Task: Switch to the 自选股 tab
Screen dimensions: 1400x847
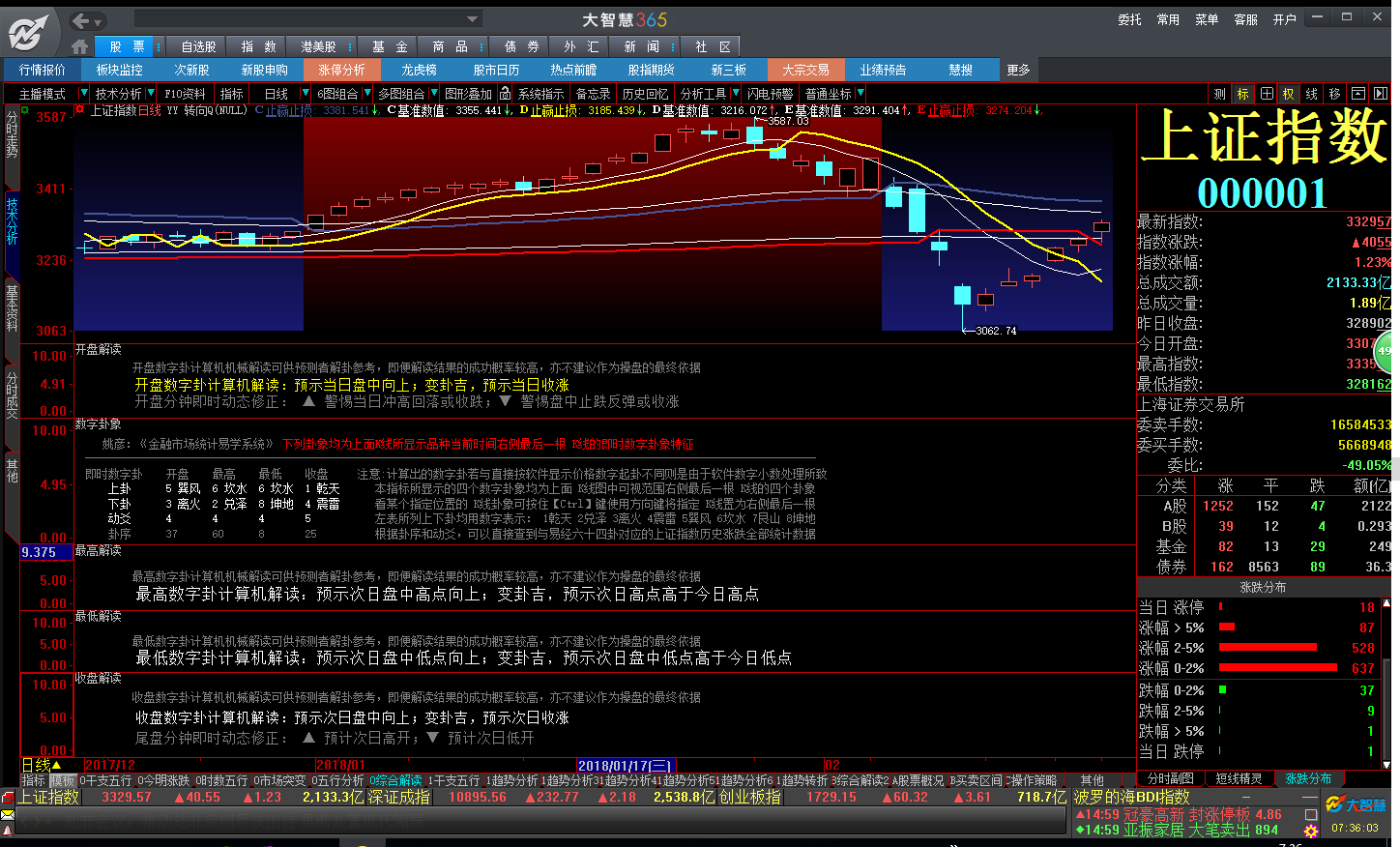Action: (198, 46)
